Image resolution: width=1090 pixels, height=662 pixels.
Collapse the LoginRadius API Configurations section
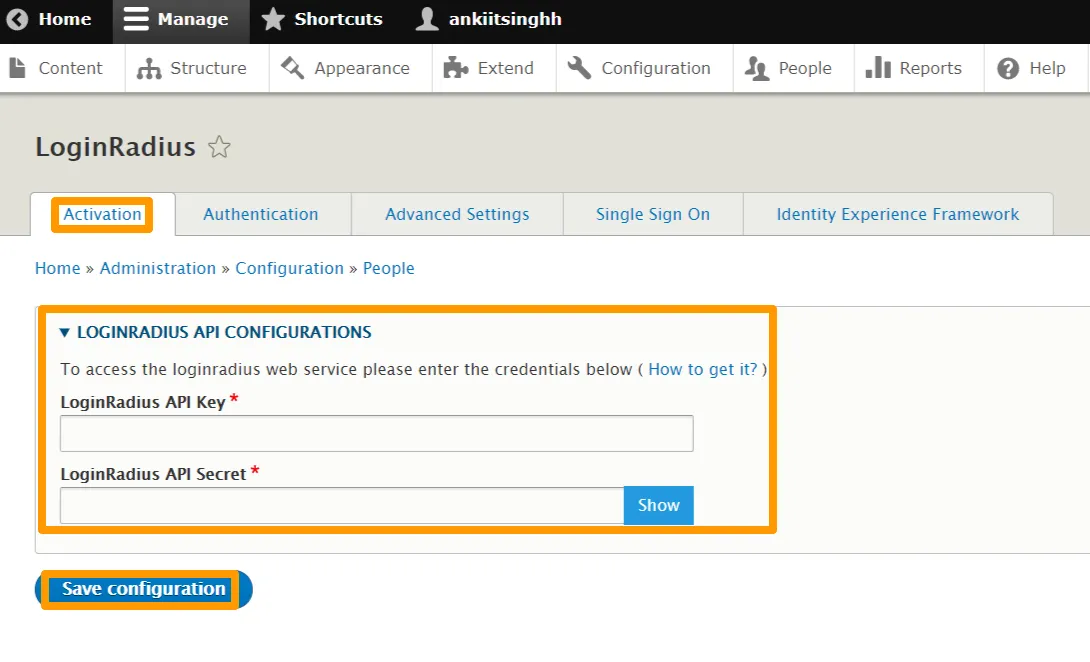215,332
